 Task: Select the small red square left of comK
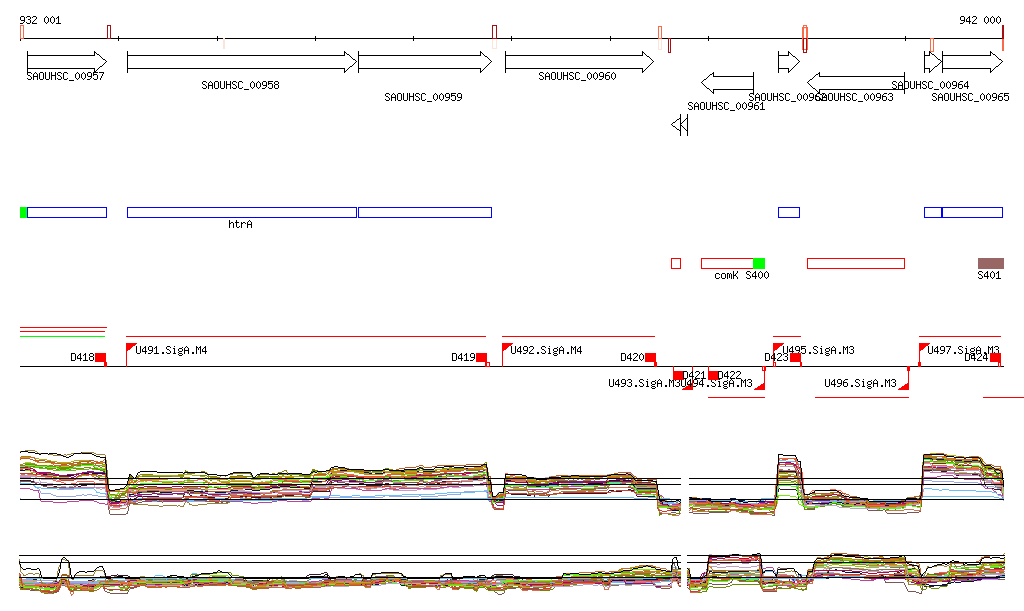coord(676,263)
